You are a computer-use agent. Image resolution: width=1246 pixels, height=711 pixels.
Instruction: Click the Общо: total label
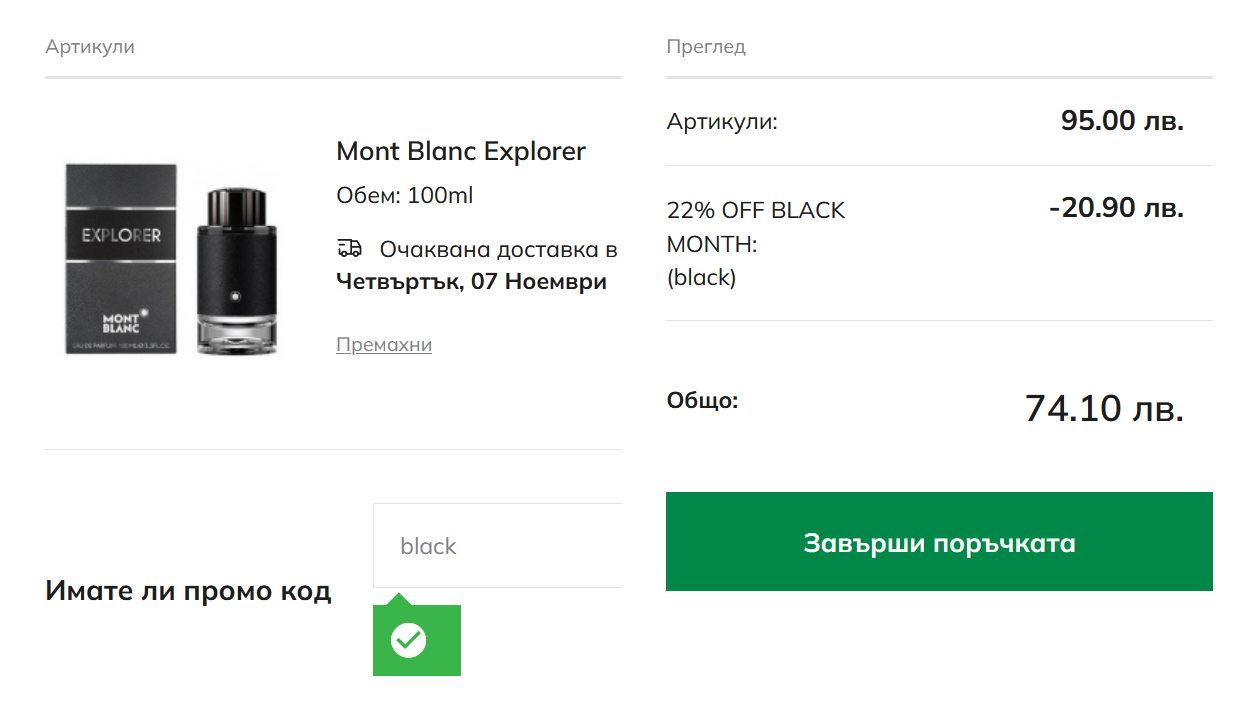point(702,401)
